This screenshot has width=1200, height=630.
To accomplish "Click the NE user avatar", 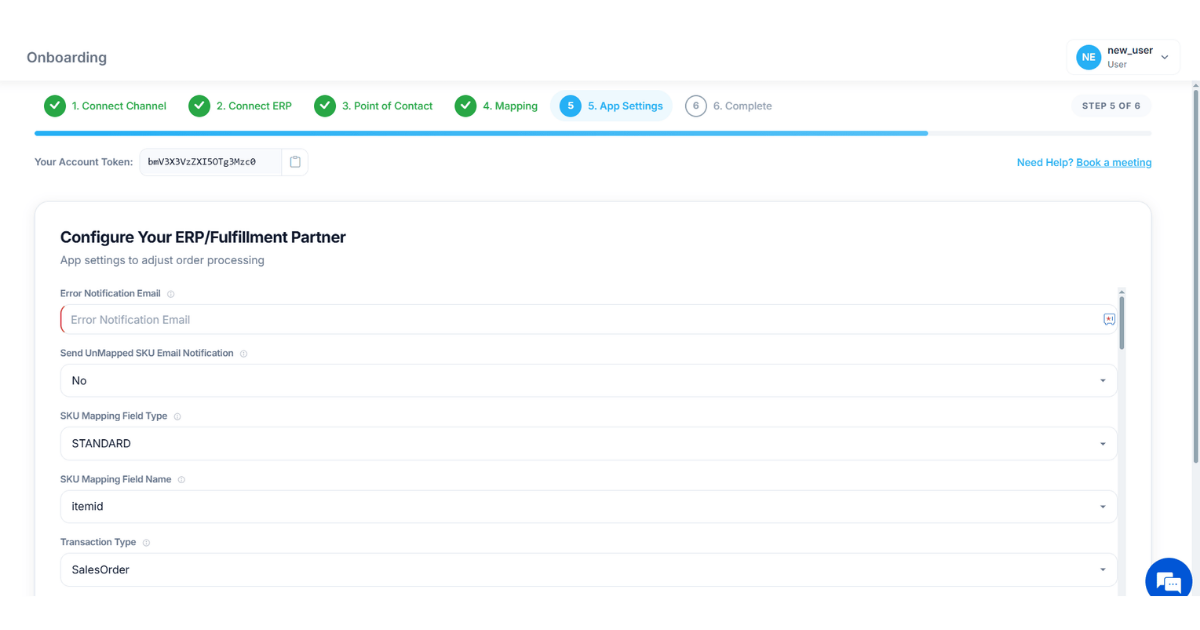I will [1088, 57].
